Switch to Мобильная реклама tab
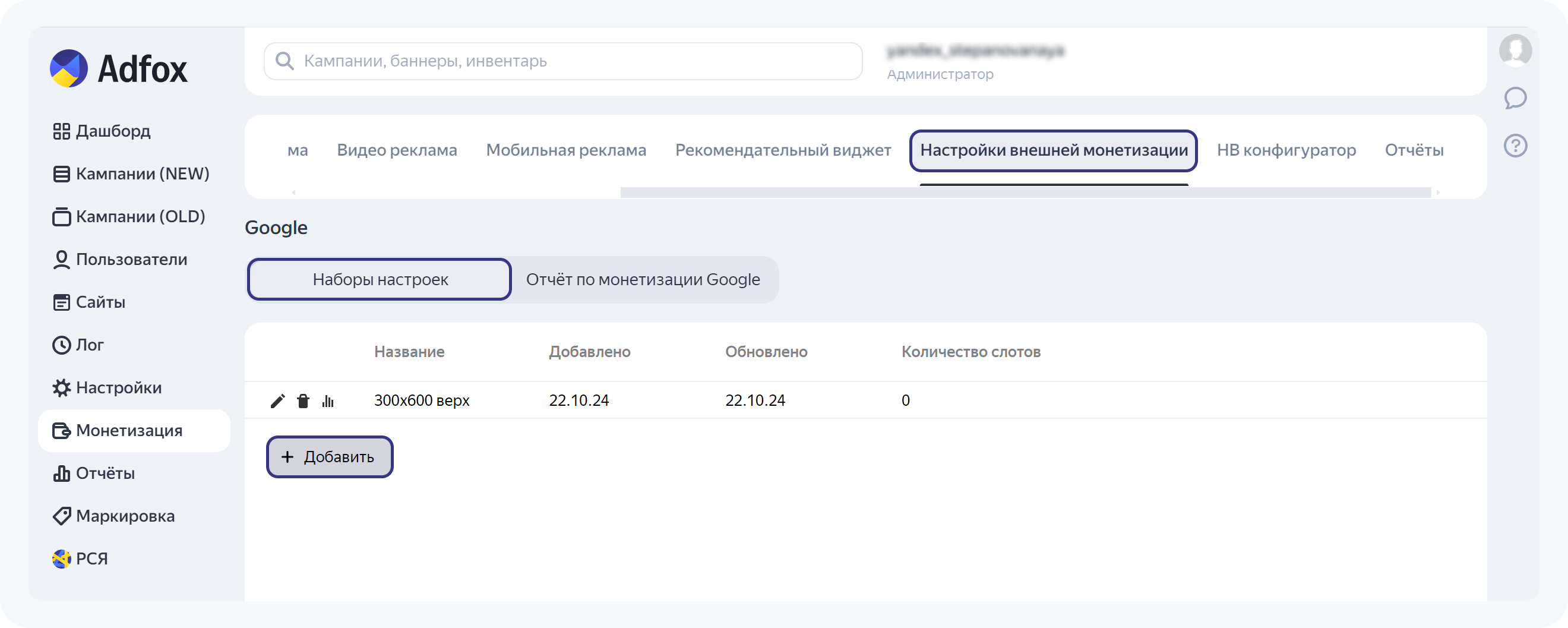The width and height of the screenshot is (1568, 628). [x=566, y=150]
